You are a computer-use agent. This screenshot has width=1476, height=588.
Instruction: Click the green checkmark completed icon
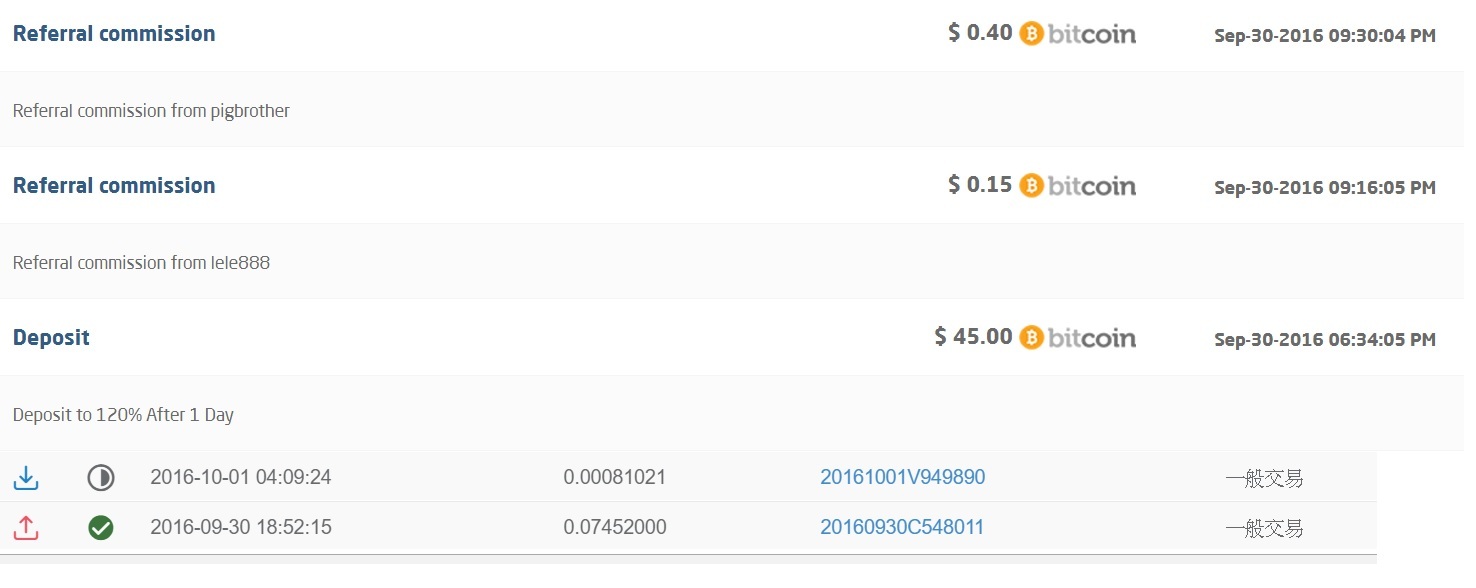[x=100, y=527]
